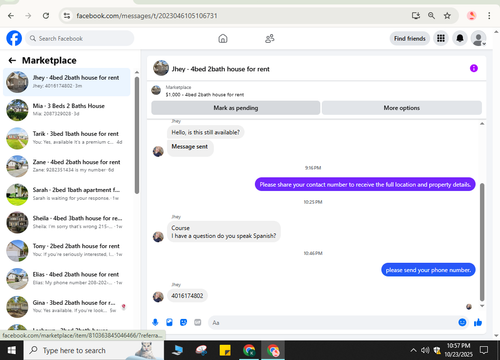Show hidden system tray icons
Screen dimensions: 500x360
413,350
